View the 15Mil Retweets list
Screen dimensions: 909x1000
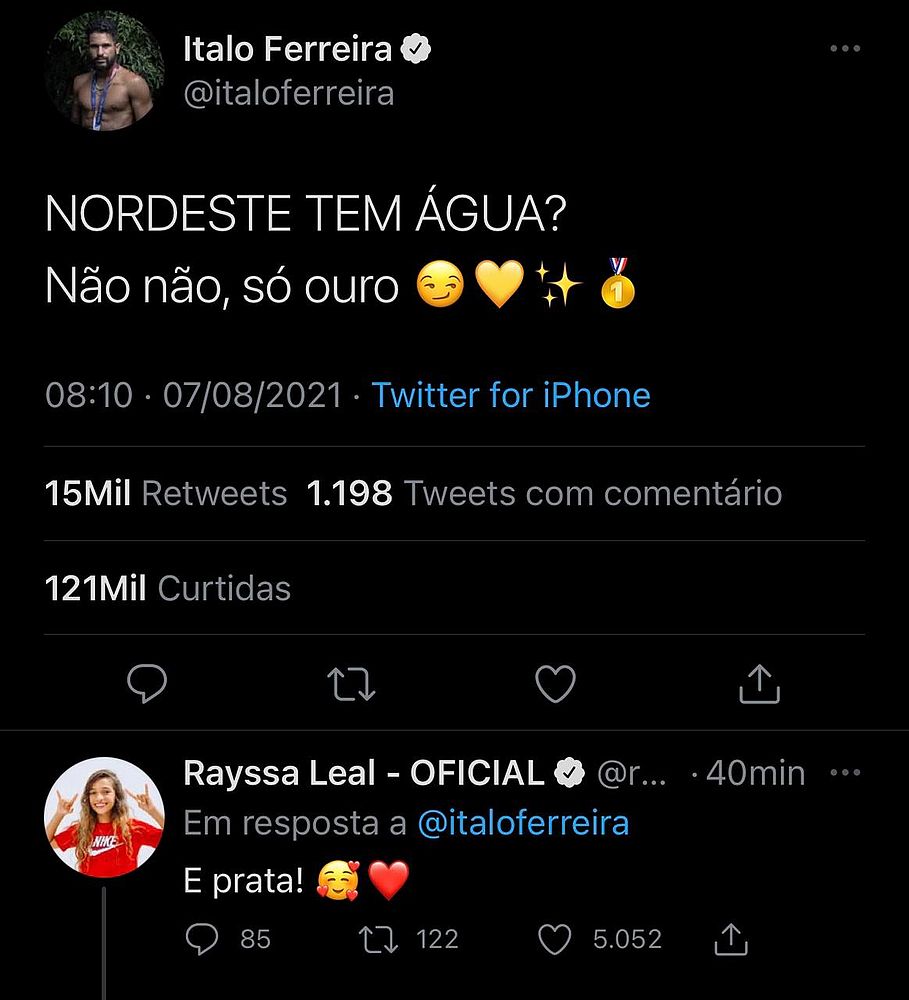coord(166,493)
